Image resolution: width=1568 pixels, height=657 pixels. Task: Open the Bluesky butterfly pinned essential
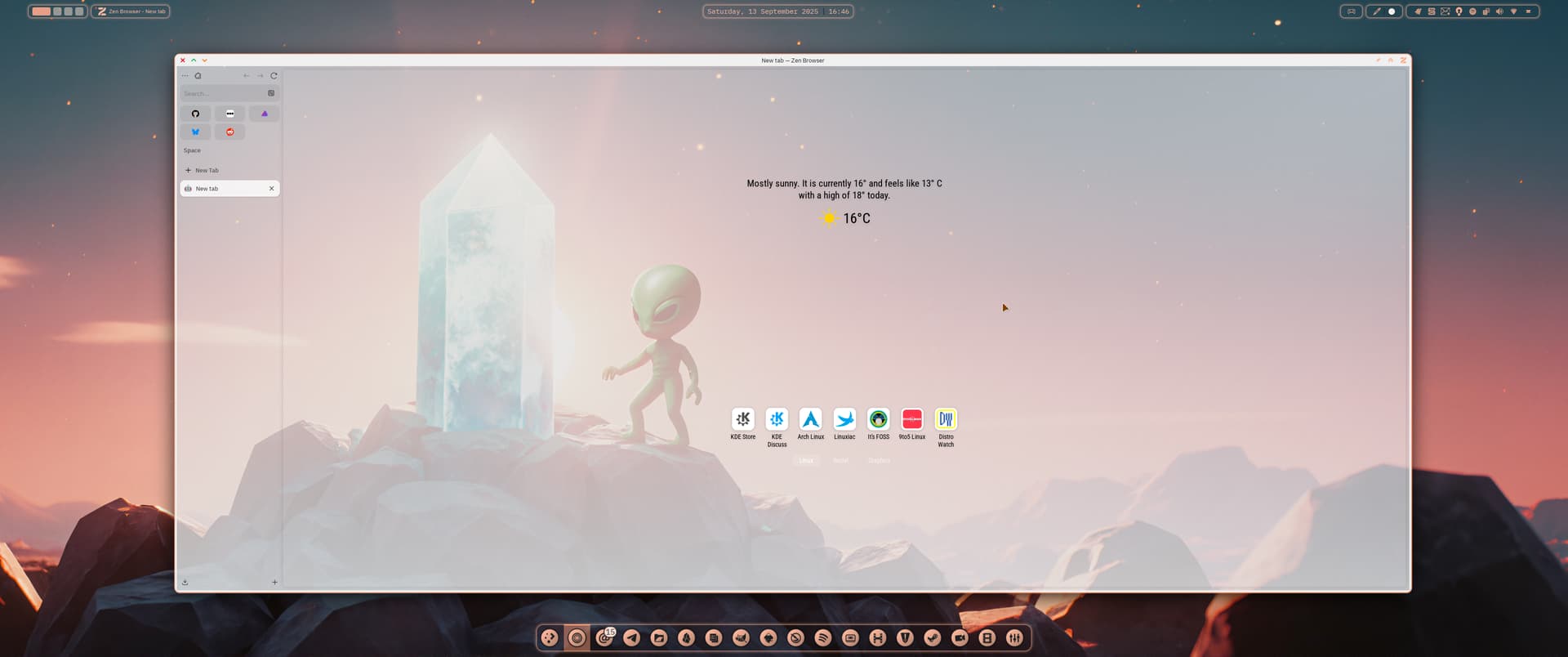(x=195, y=132)
